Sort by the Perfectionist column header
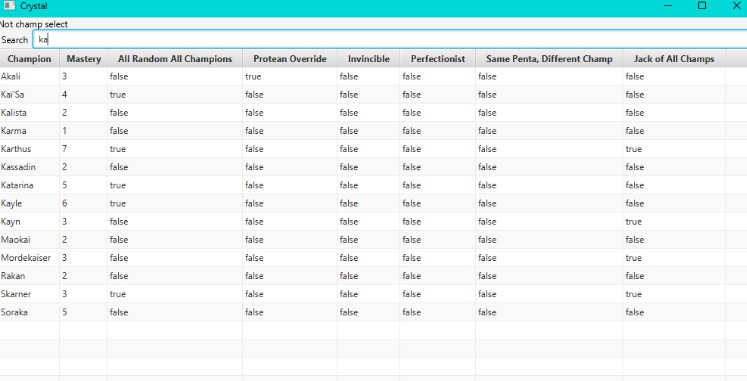 [x=437, y=59]
